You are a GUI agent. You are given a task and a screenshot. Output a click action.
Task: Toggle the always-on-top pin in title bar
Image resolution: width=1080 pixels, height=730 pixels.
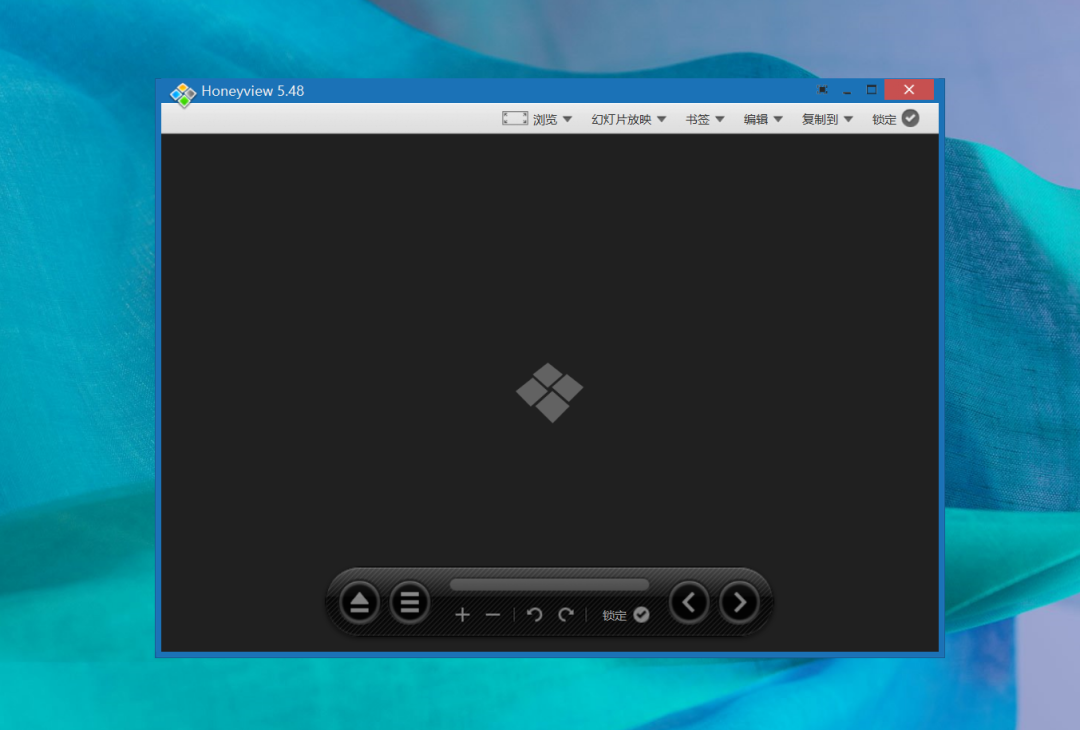click(x=823, y=90)
